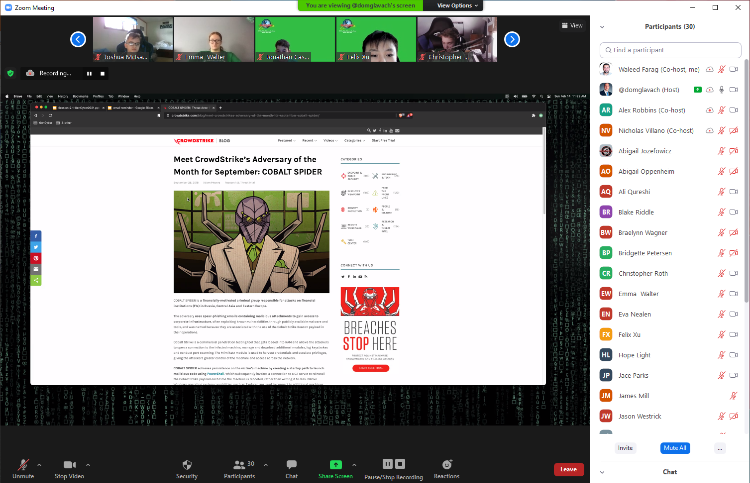
Task: Click the green share icon on blog sidebar
Action: (36, 280)
